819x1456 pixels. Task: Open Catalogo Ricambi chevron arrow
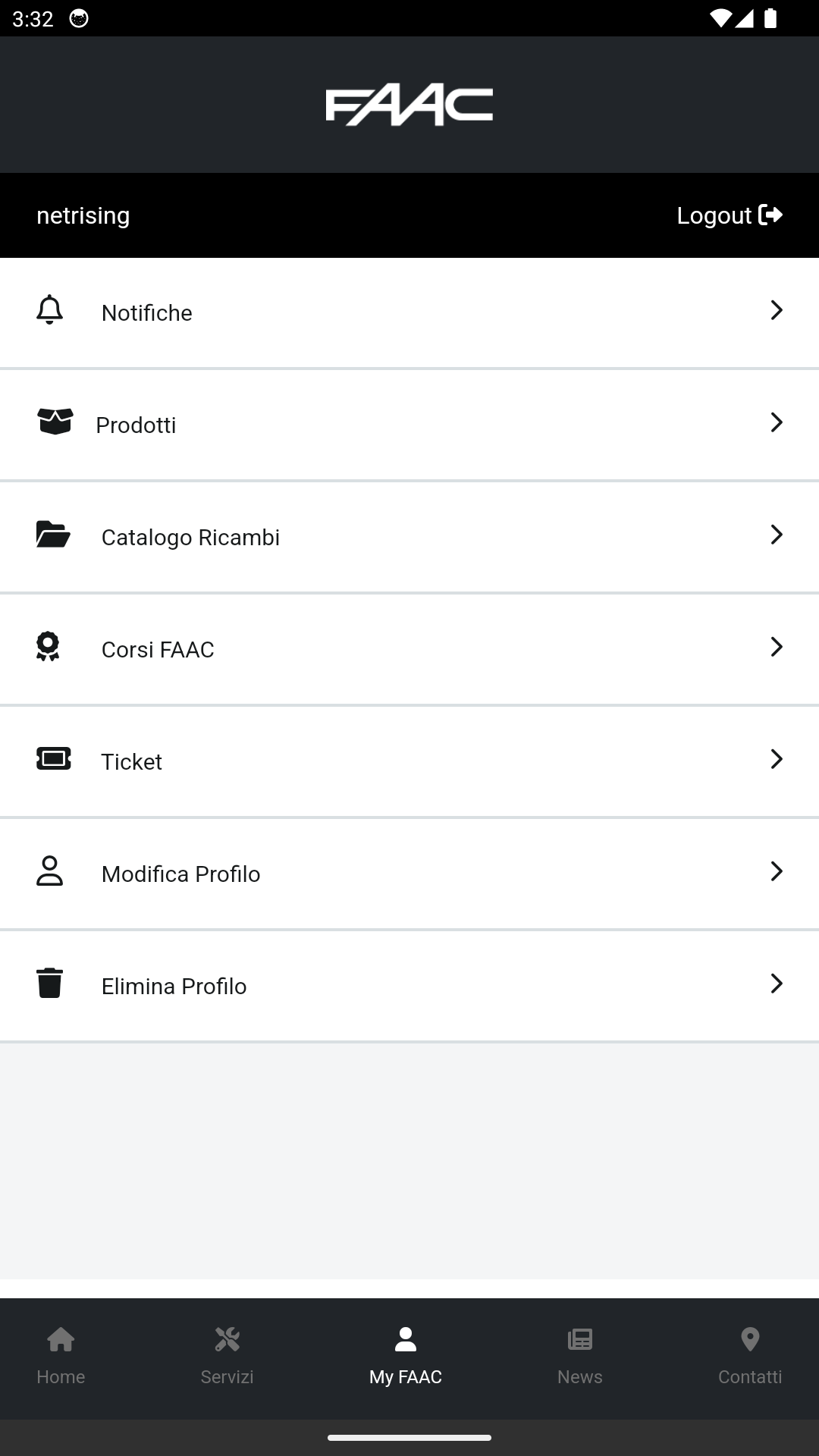click(x=777, y=535)
